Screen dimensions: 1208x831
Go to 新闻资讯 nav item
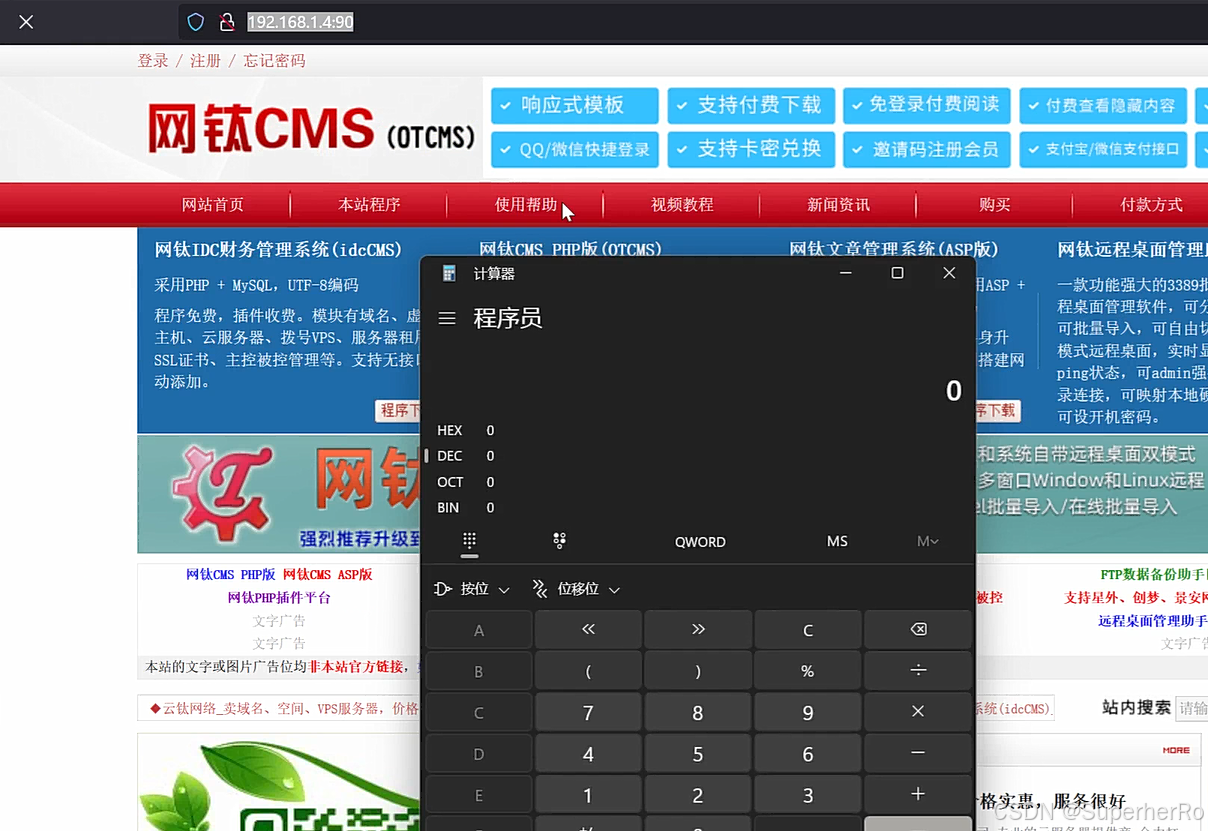tap(838, 205)
